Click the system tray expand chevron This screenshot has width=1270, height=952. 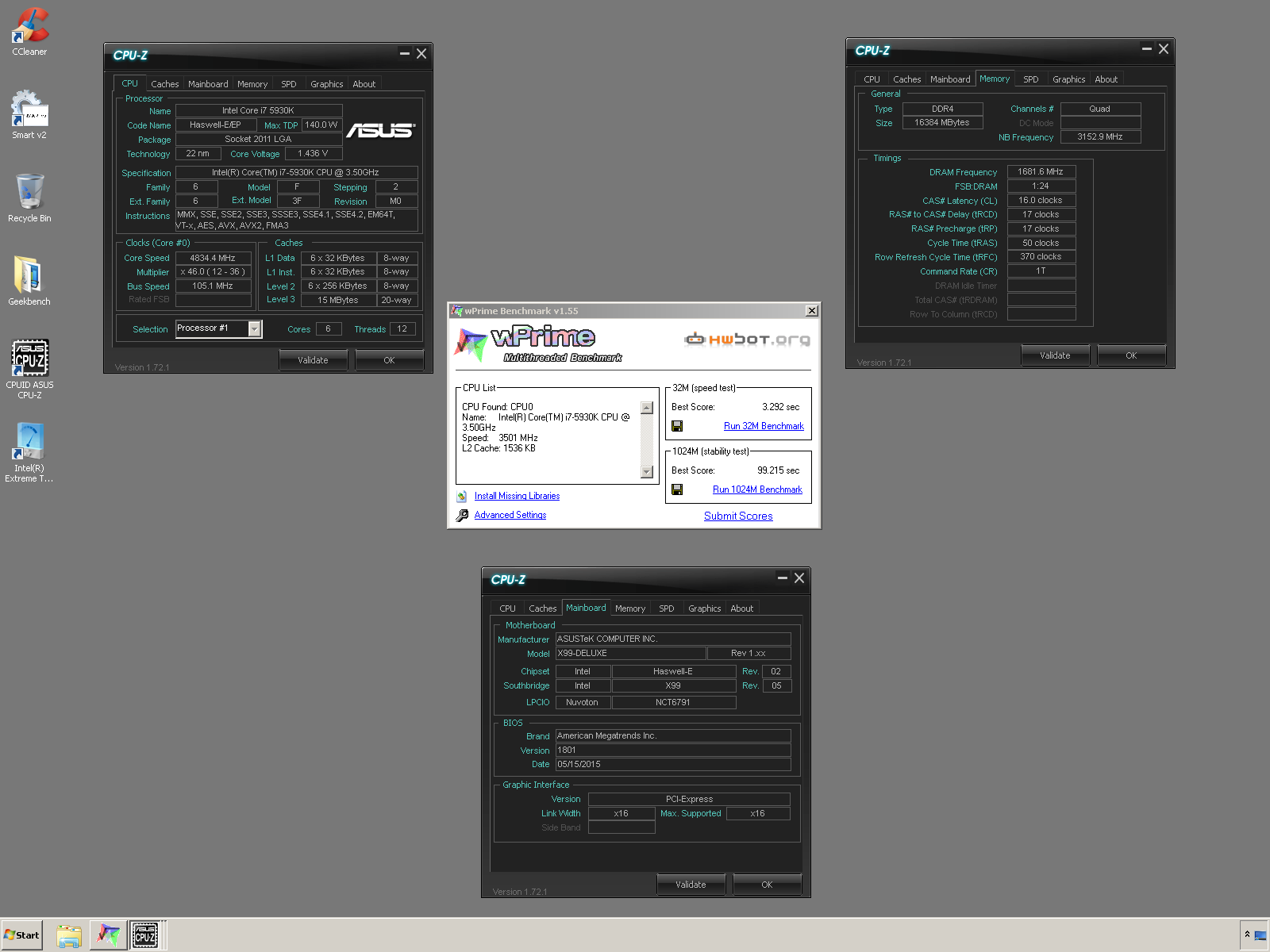click(1247, 935)
